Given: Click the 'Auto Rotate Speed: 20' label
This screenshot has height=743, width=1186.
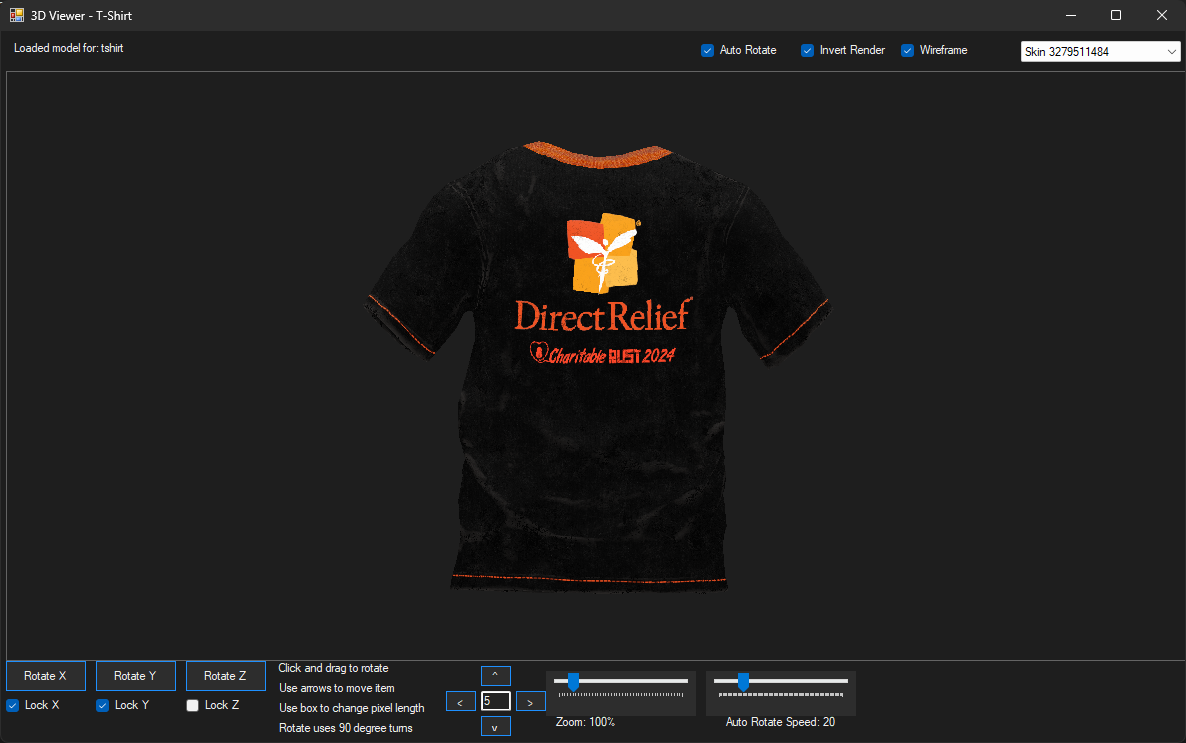Looking at the screenshot, I should pyautogui.click(x=780, y=722).
